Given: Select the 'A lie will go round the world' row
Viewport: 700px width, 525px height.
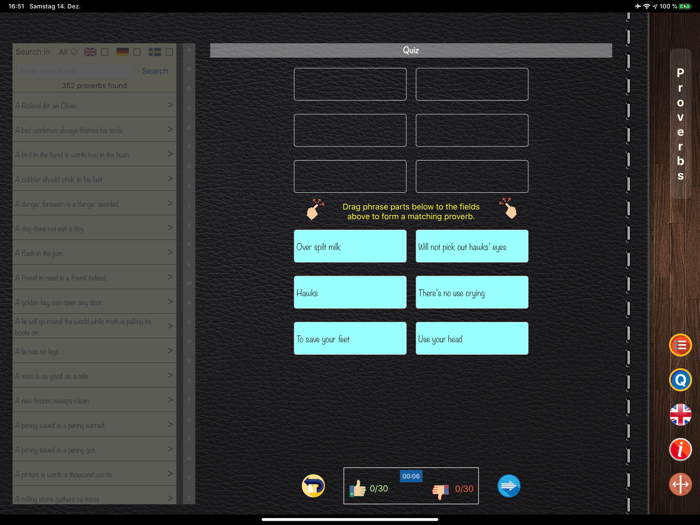Looking at the screenshot, I should tap(94, 326).
